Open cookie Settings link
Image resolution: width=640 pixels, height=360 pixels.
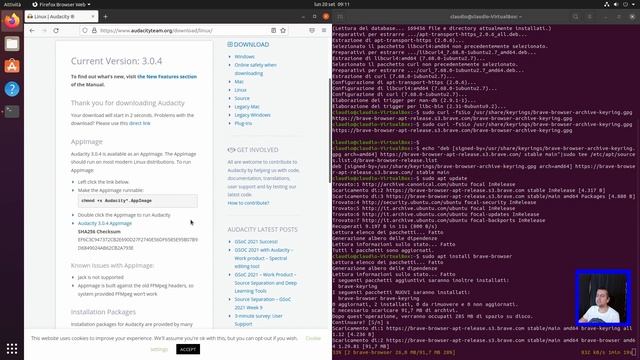coord(159,349)
